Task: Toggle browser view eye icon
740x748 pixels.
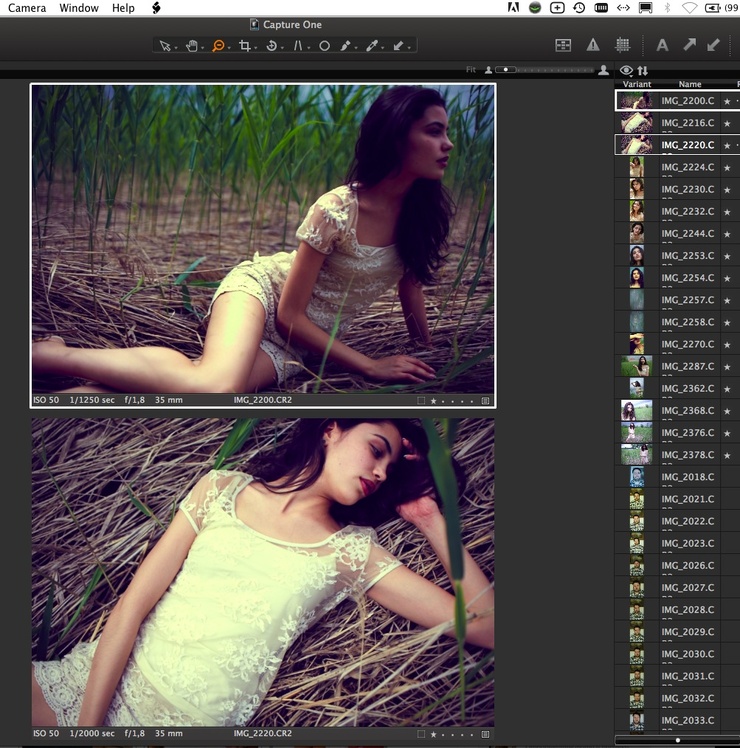Action: [626, 71]
